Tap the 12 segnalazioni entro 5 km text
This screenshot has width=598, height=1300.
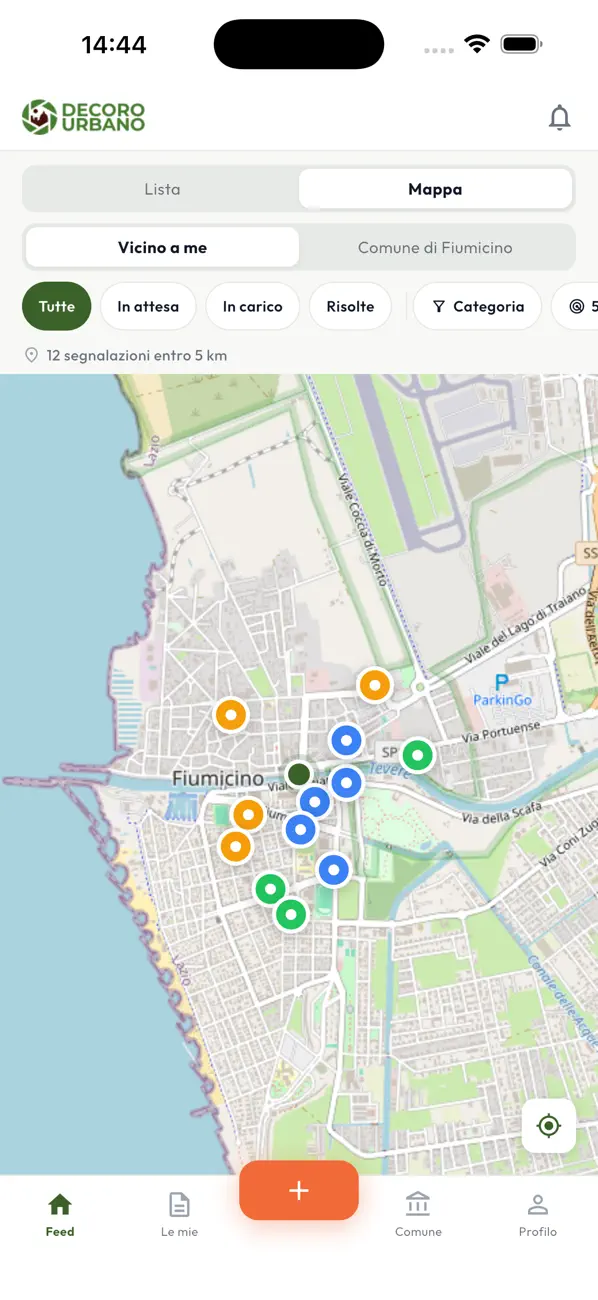137,355
